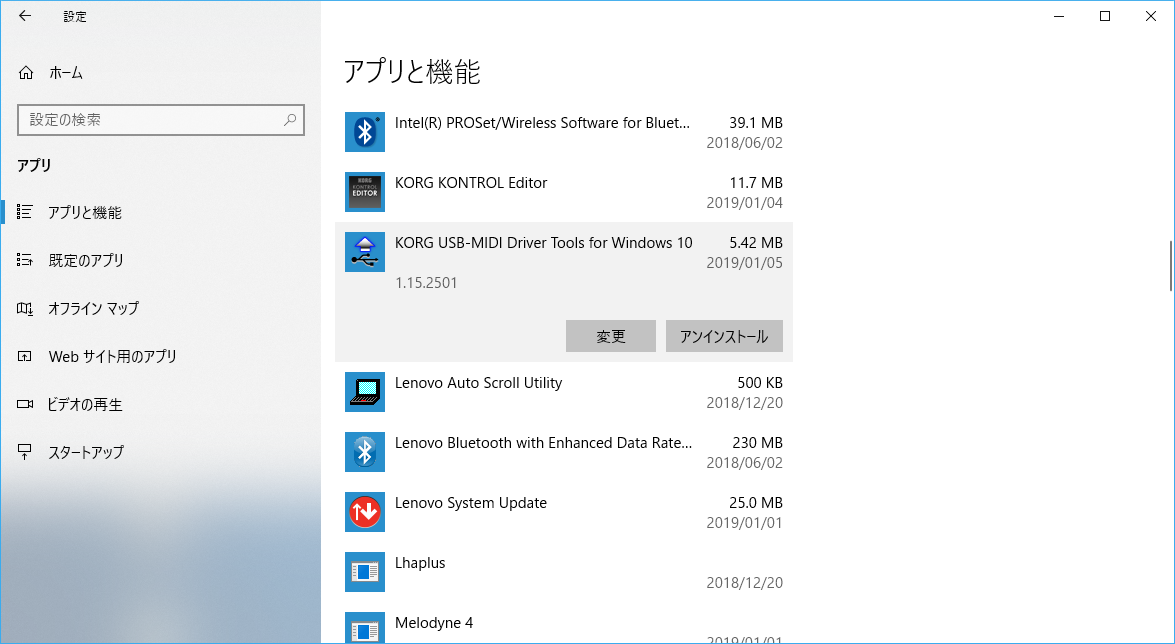This screenshot has width=1175, height=644.
Task: Click Lhaplus app icon
Action: (x=365, y=572)
